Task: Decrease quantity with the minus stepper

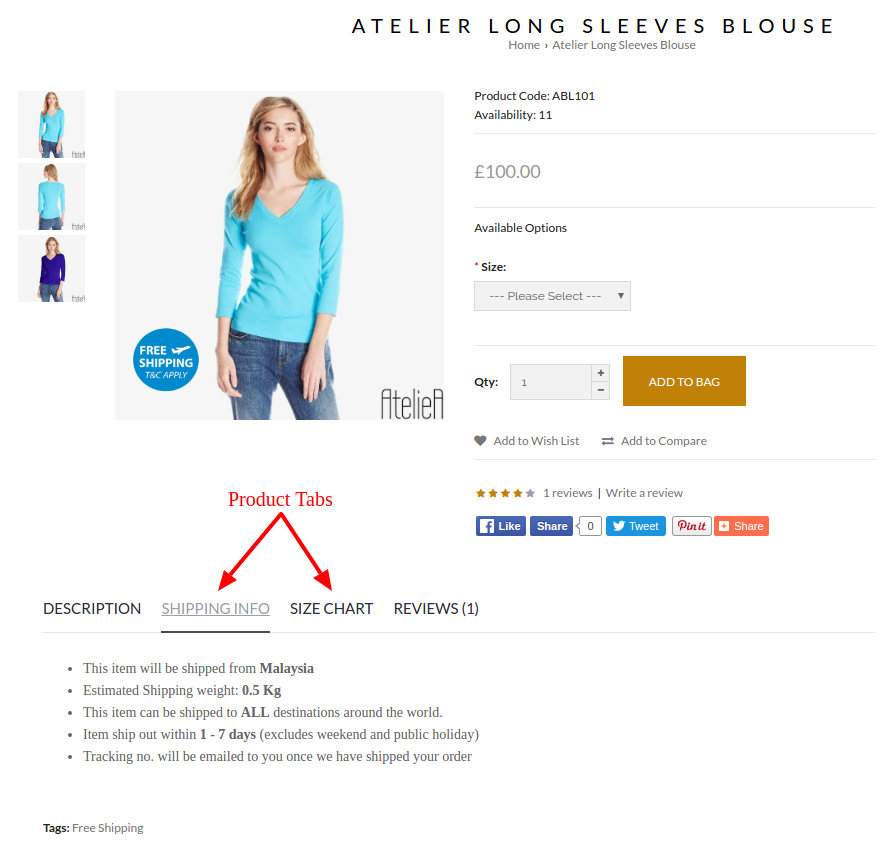Action: click(x=601, y=391)
